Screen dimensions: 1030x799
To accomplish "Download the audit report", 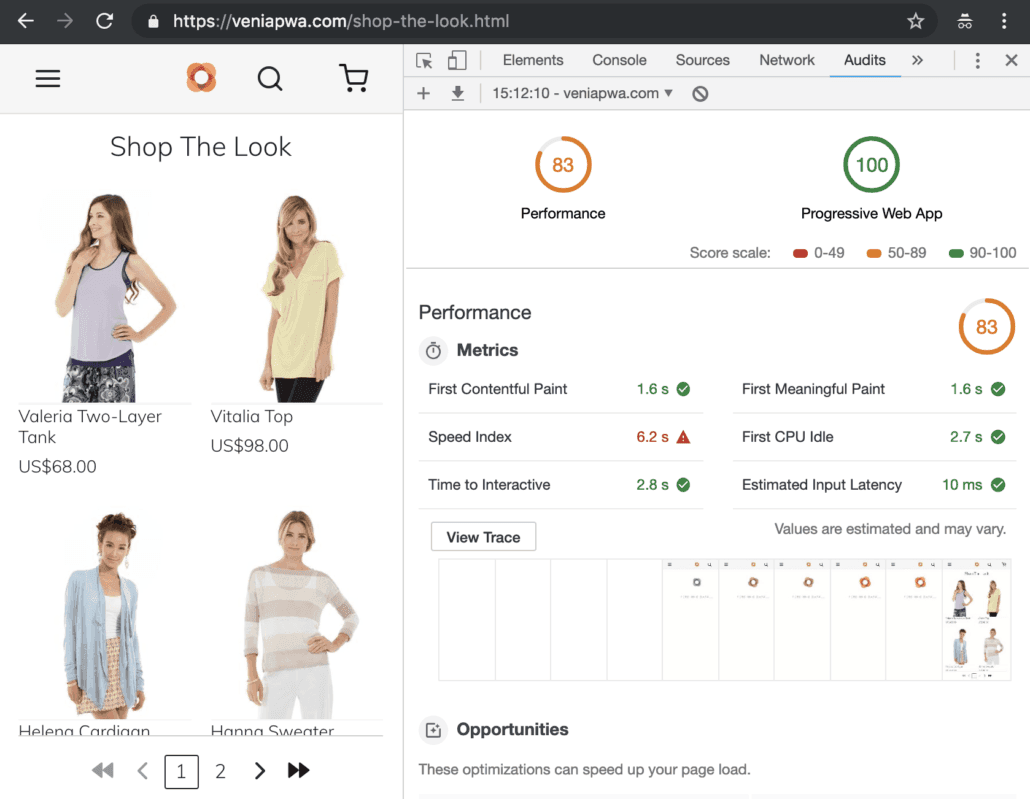I will tap(458, 93).
